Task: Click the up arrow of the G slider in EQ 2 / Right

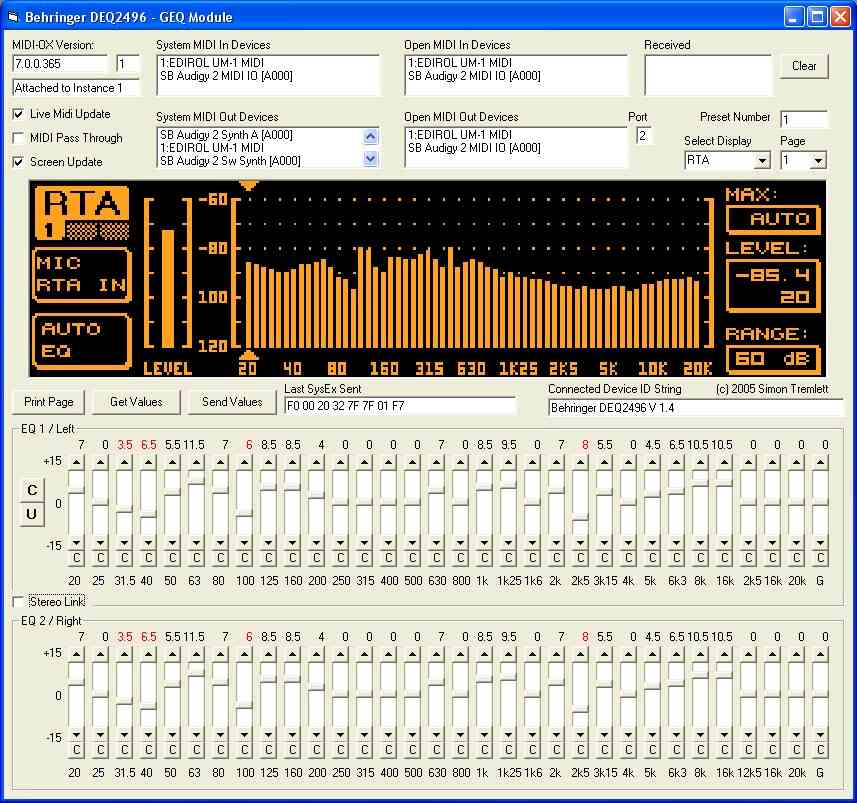Action: [x=820, y=654]
